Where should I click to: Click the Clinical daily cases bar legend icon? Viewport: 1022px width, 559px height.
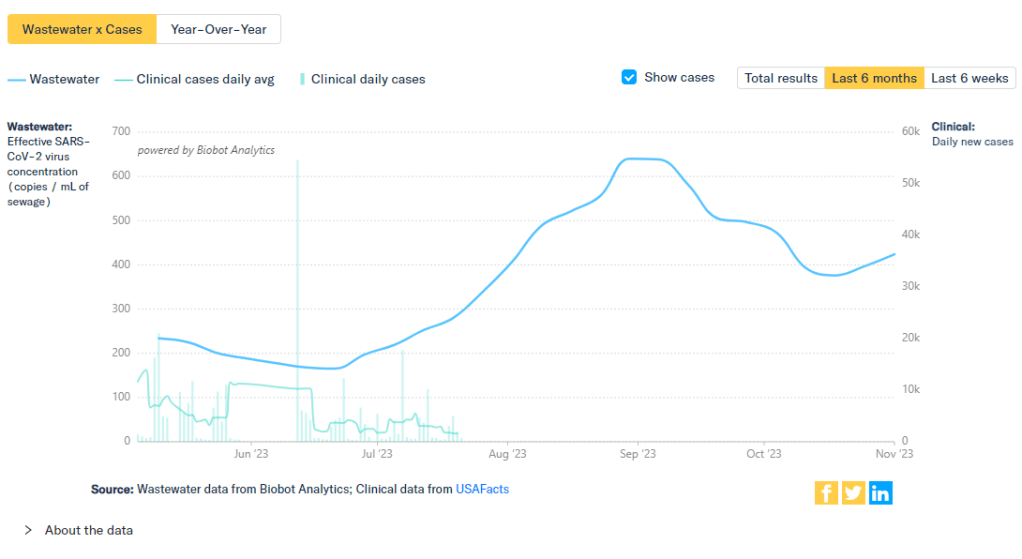(302, 79)
